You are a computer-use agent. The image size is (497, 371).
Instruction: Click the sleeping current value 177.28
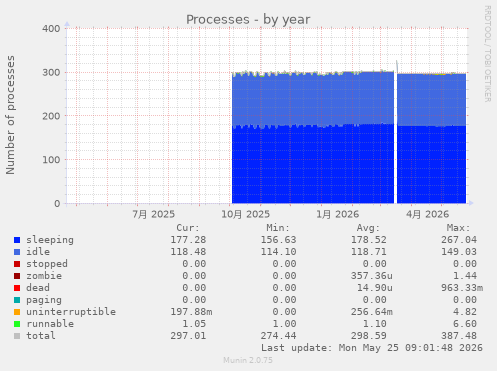188,240
